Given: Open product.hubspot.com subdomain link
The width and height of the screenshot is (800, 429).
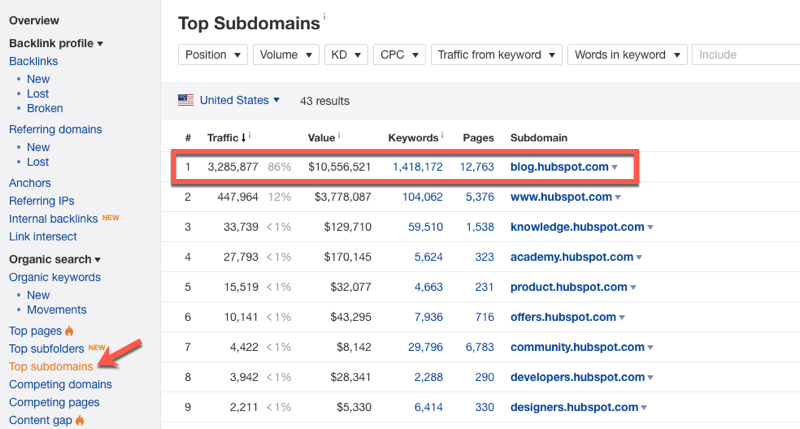Looking at the screenshot, I should click(x=569, y=287).
